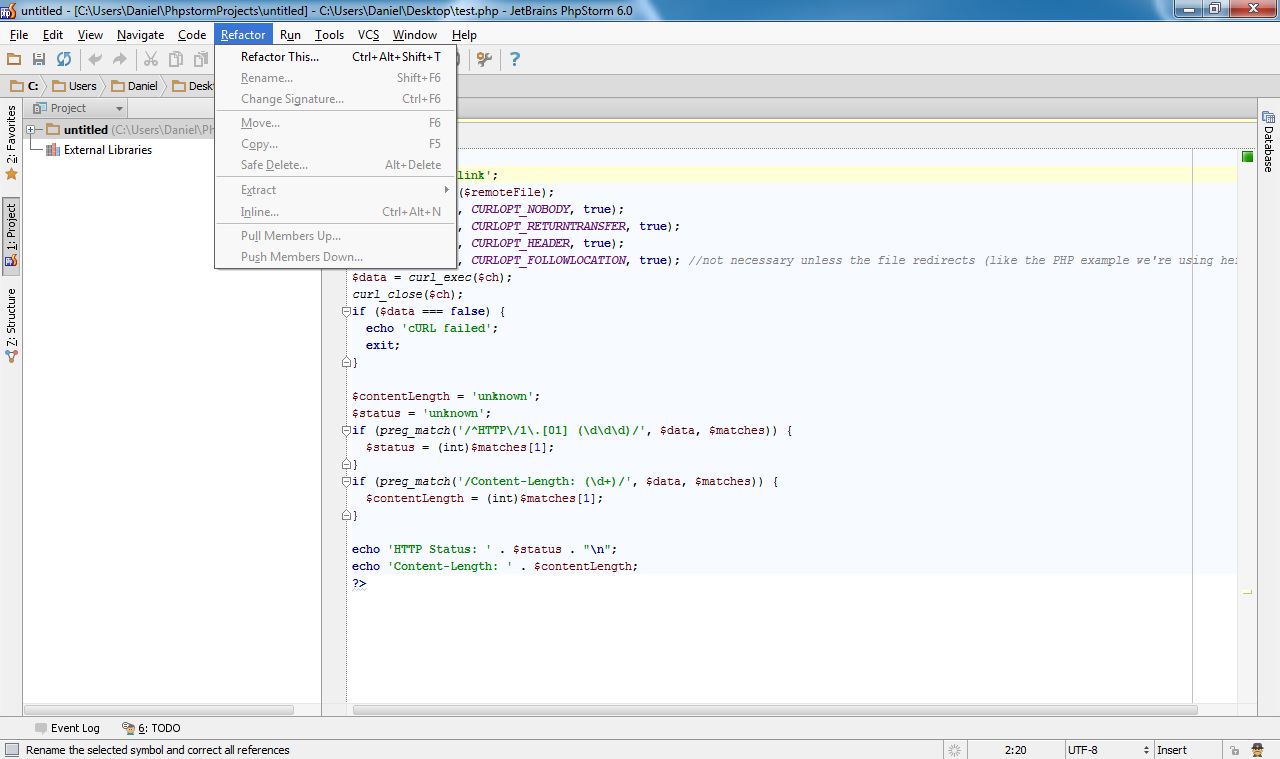Click the C: breadcrumb in navigation bar
The image size is (1280, 759).
(24, 86)
